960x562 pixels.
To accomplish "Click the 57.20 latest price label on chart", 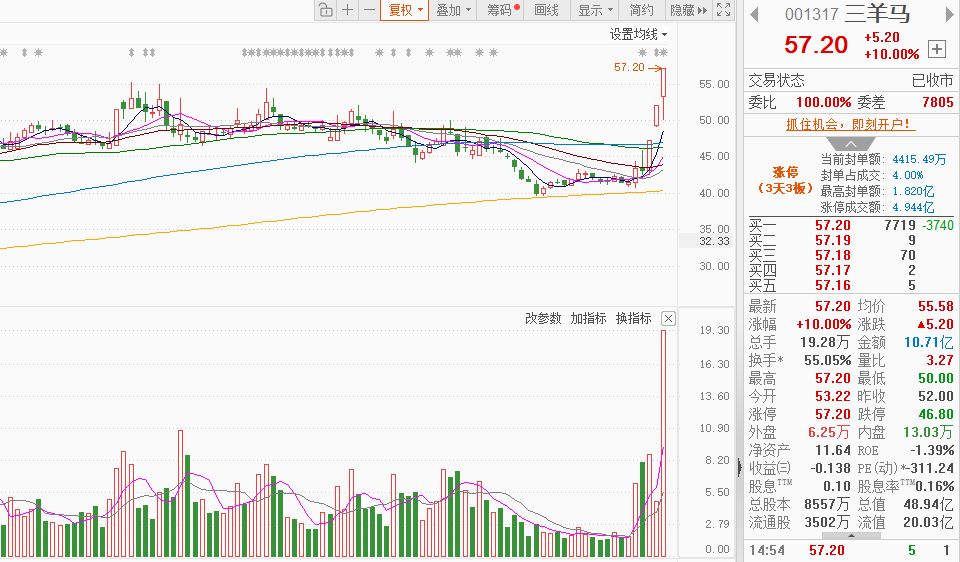I will (629, 67).
